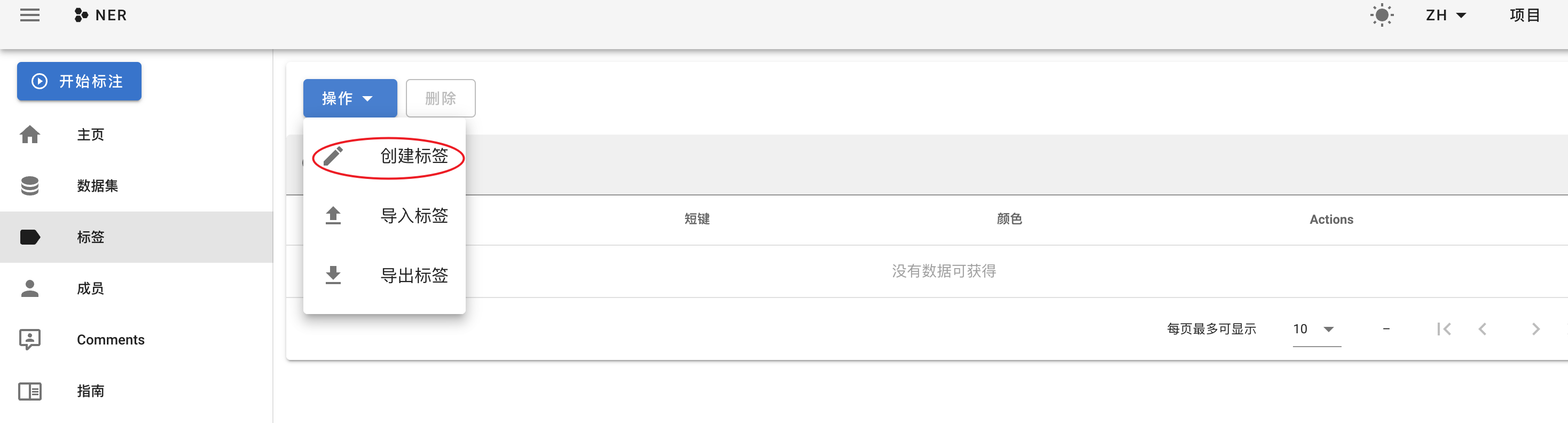The width and height of the screenshot is (1568, 423).
Task: Click the home icon beside 主页
Action: (x=29, y=135)
